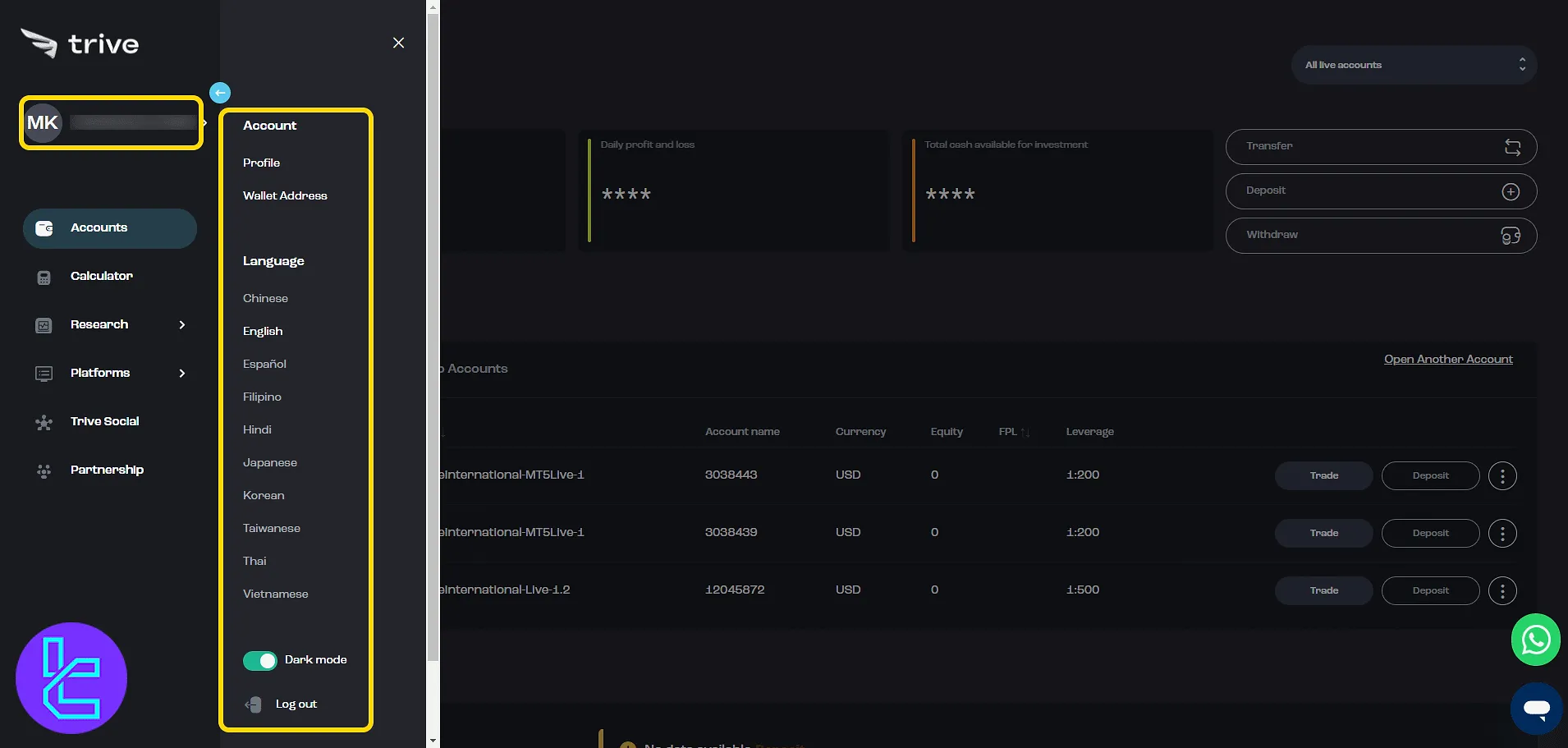Click the blue back arrow circle
1568x748 pixels.
pyautogui.click(x=220, y=93)
